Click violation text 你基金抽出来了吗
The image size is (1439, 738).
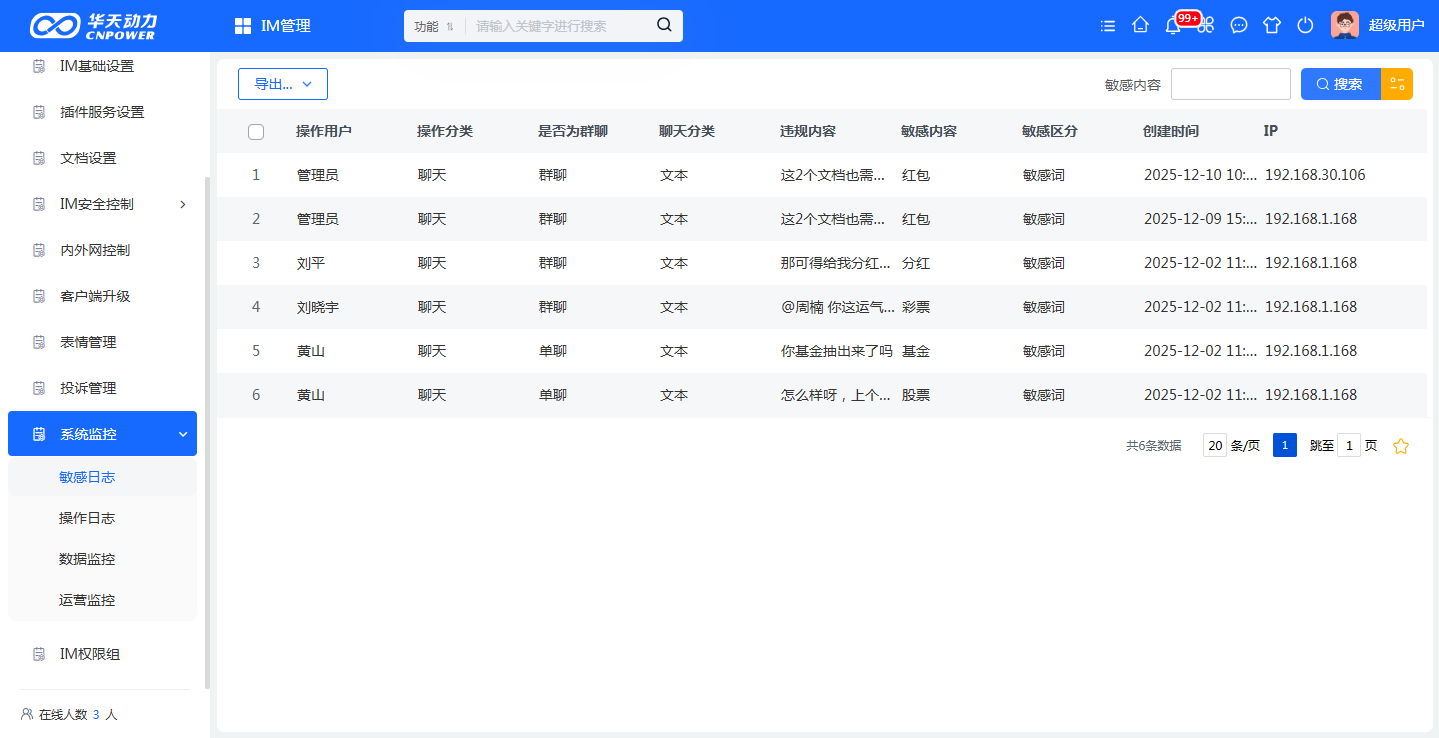837,351
